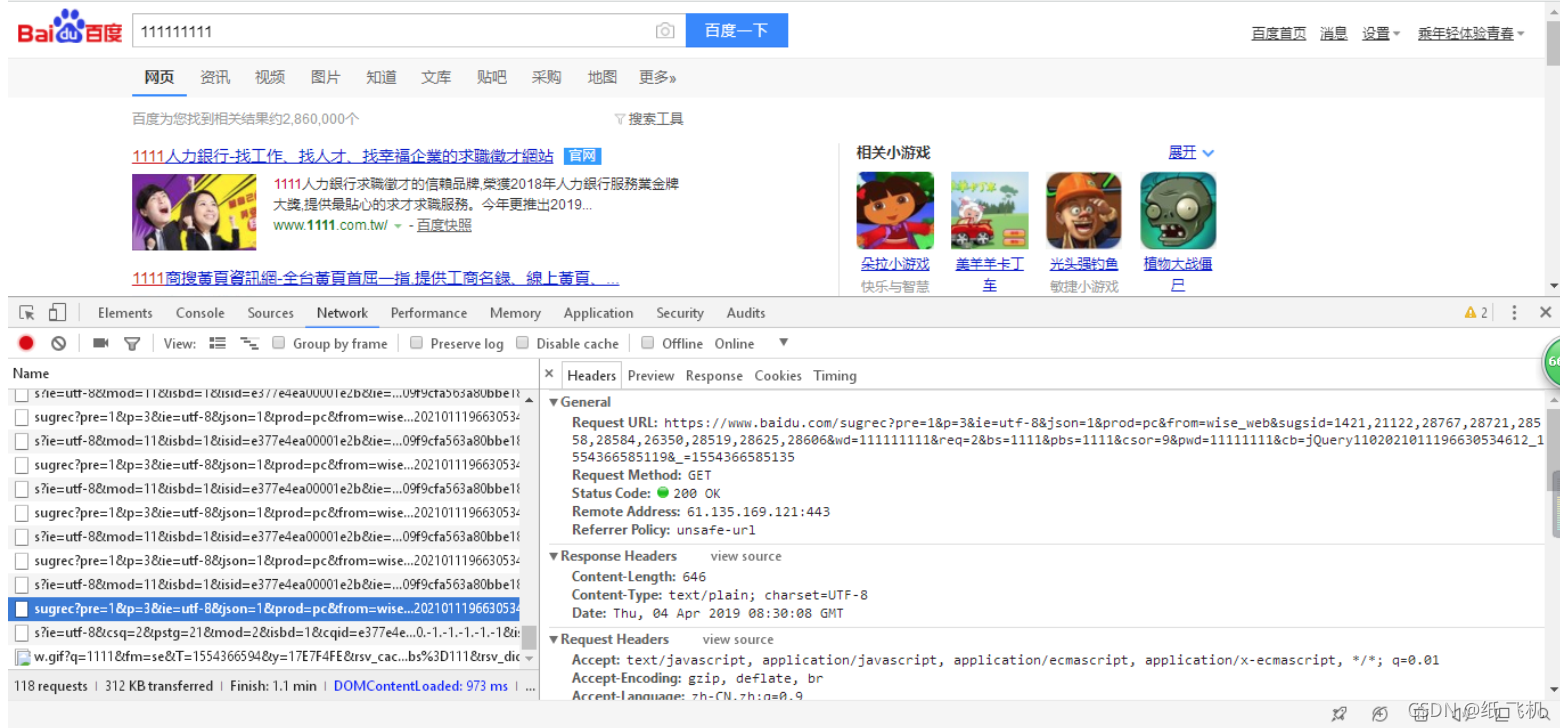Open dropdown arrow beside www.1111.com.tw
The width and height of the screenshot is (1560, 728).
pos(398,226)
